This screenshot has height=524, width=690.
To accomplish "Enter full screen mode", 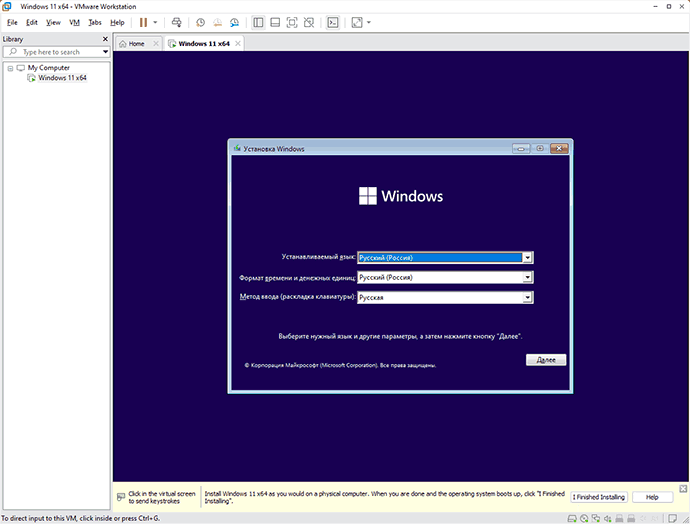I will coord(292,22).
